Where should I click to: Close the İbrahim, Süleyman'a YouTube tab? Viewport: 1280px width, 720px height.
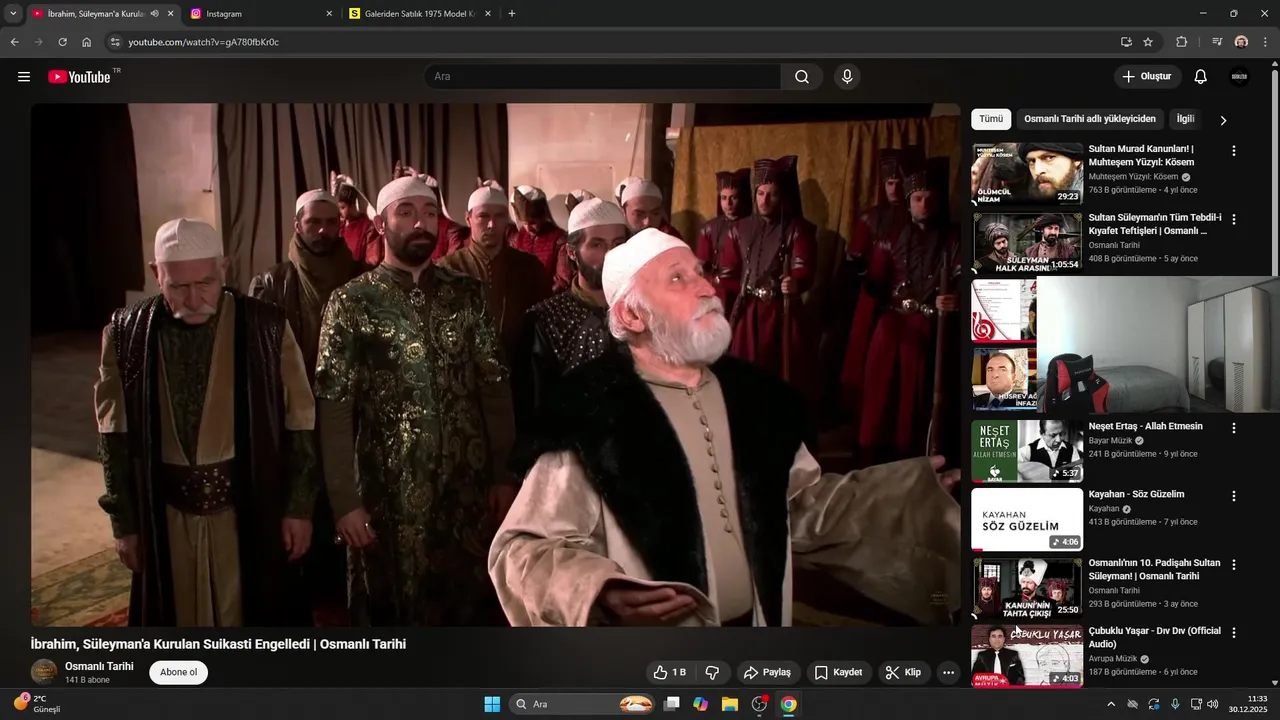click(171, 14)
